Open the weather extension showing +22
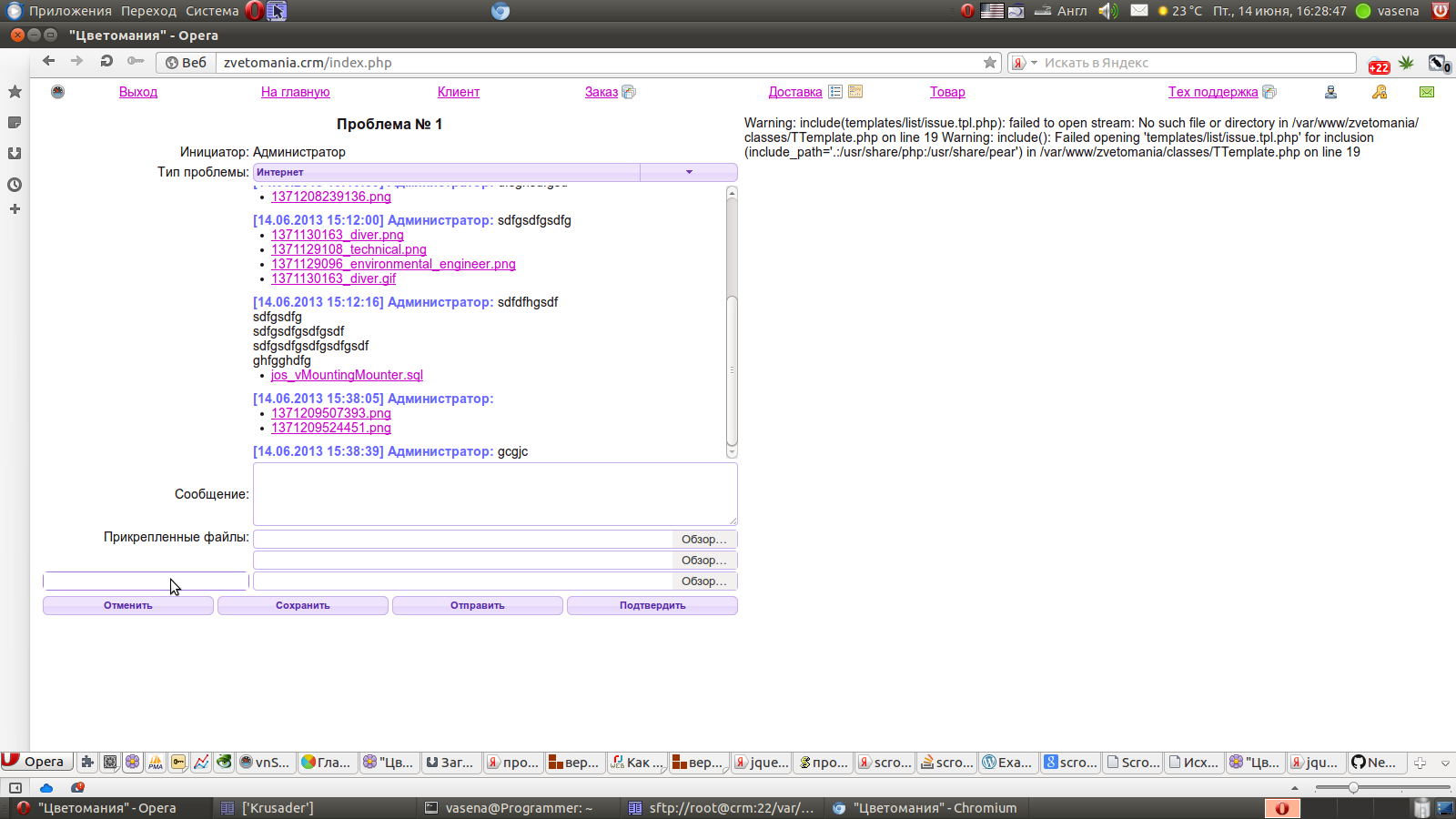This screenshot has width=1456, height=819. (1379, 64)
